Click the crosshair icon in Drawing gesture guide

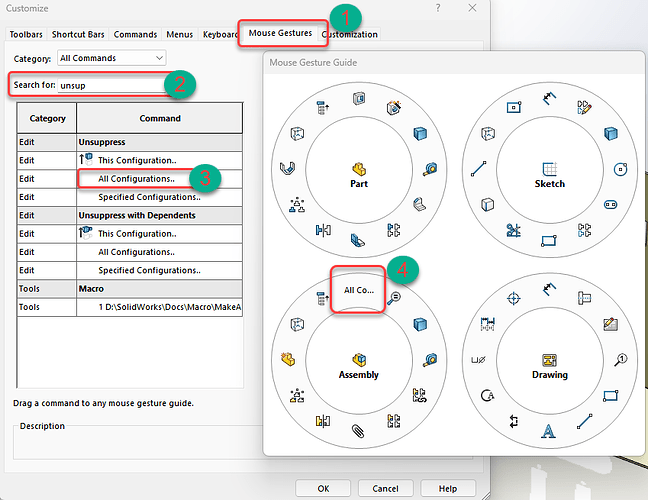(514, 298)
